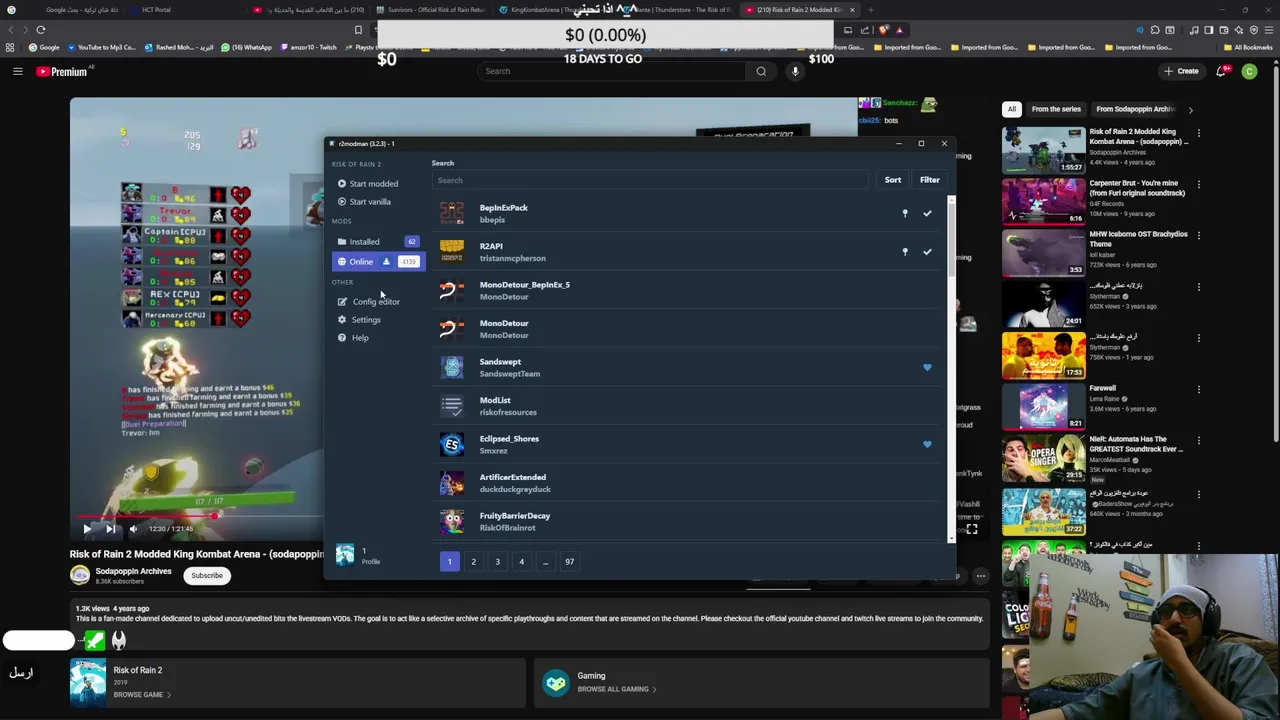Image resolution: width=1280 pixels, height=720 pixels.
Task: Click the YouTube Premium logo
Action: (62, 71)
